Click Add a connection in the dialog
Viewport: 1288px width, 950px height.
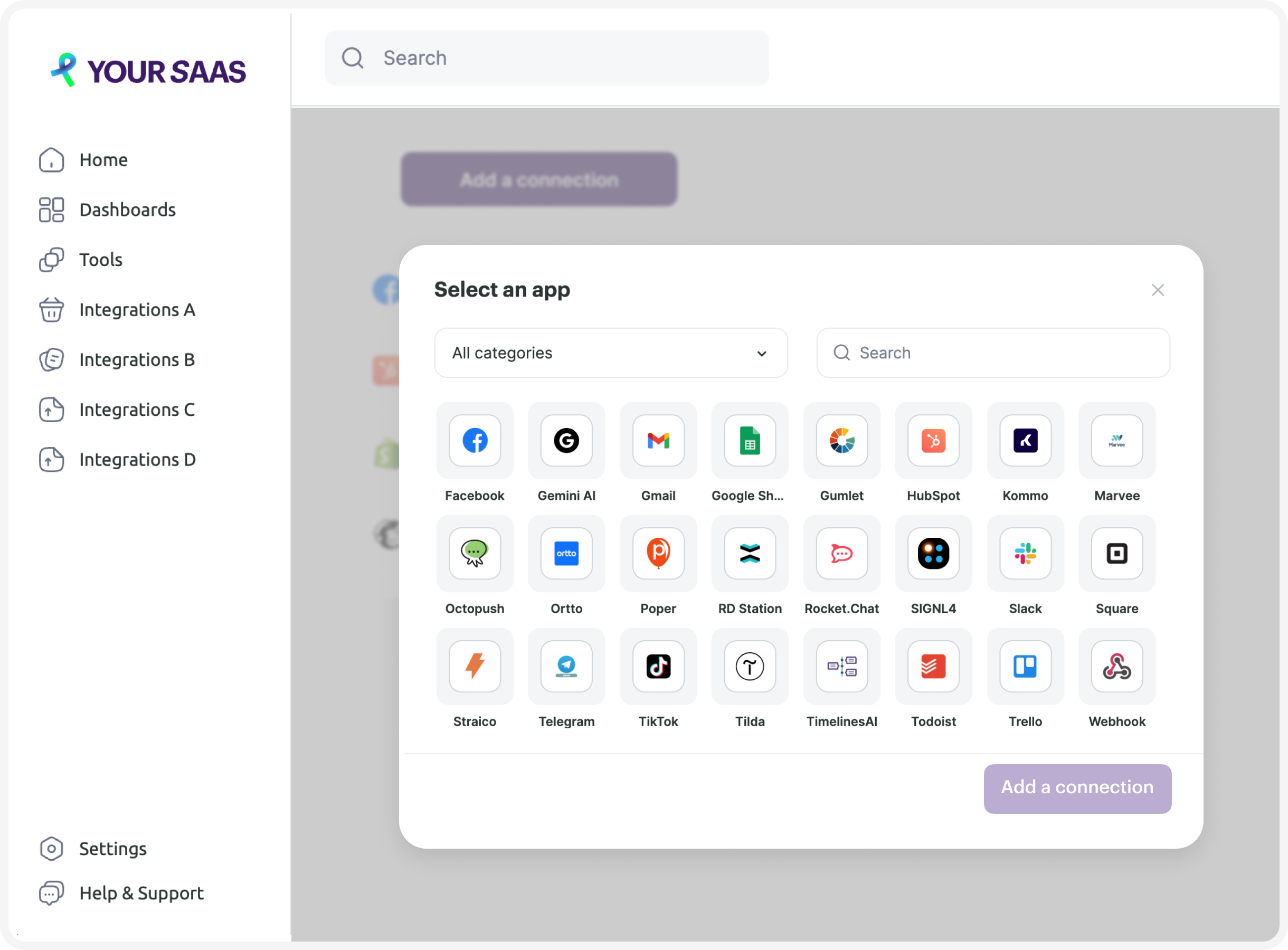point(1077,788)
